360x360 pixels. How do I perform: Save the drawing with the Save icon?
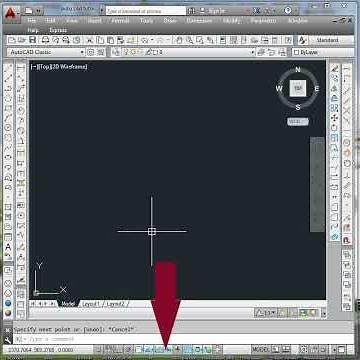(x=32, y=40)
